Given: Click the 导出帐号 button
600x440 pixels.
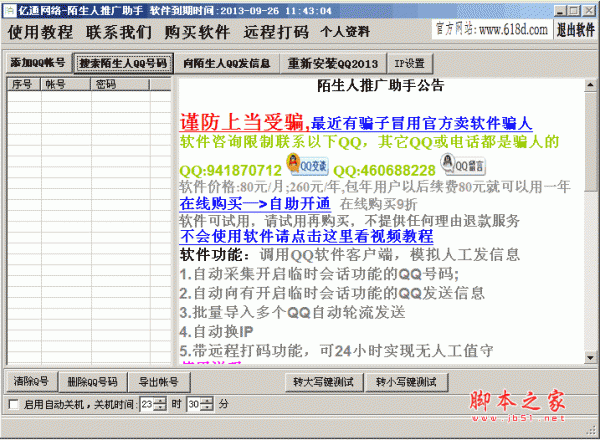Looking at the screenshot, I should 158,382.
